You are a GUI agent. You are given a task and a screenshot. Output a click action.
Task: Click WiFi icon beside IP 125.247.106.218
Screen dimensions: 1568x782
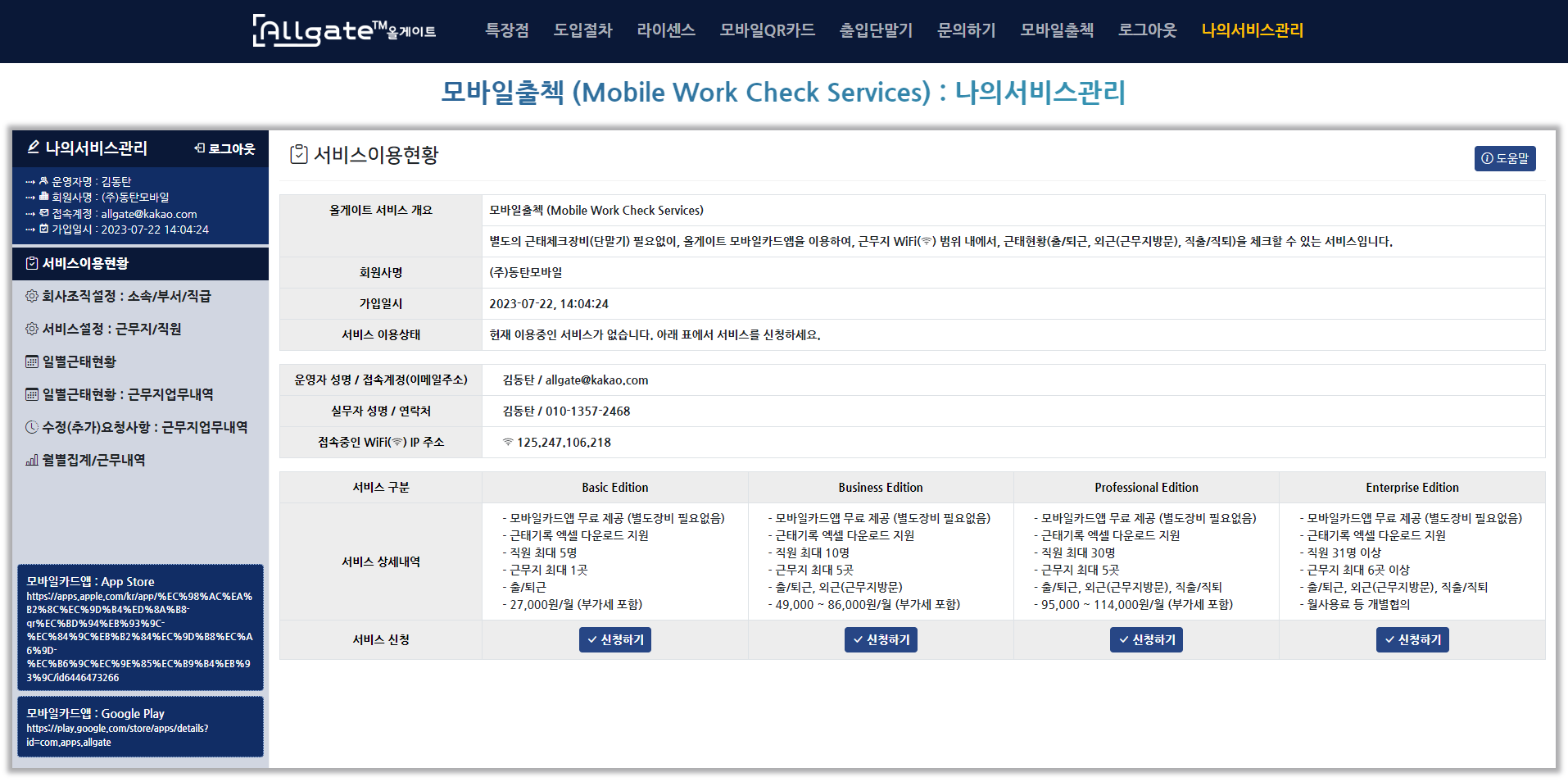click(508, 442)
